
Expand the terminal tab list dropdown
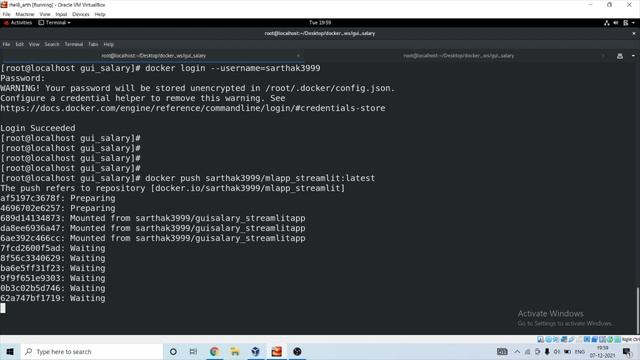tap(633, 56)
